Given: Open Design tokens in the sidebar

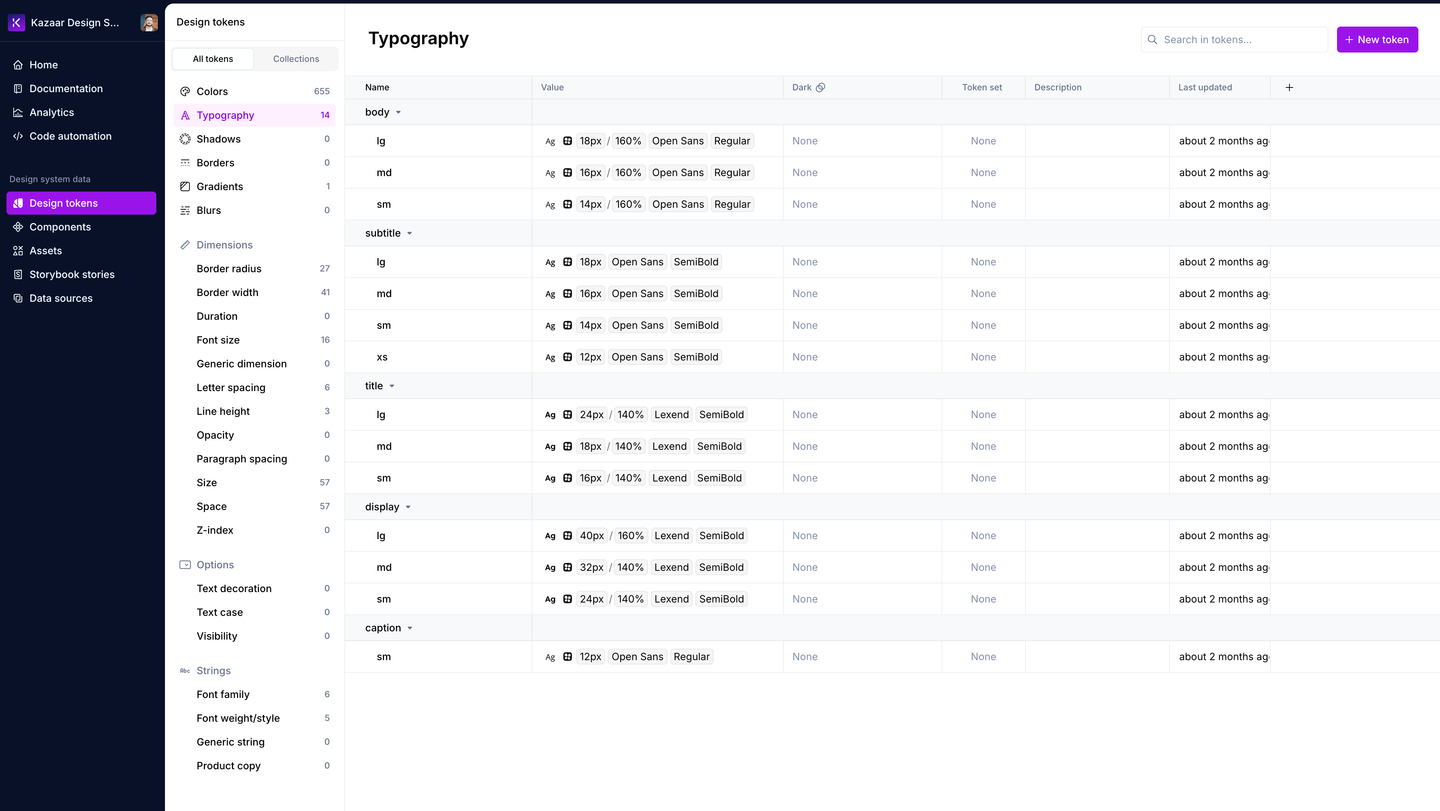Looking at the screenshot, I should (x=81, y=203).
